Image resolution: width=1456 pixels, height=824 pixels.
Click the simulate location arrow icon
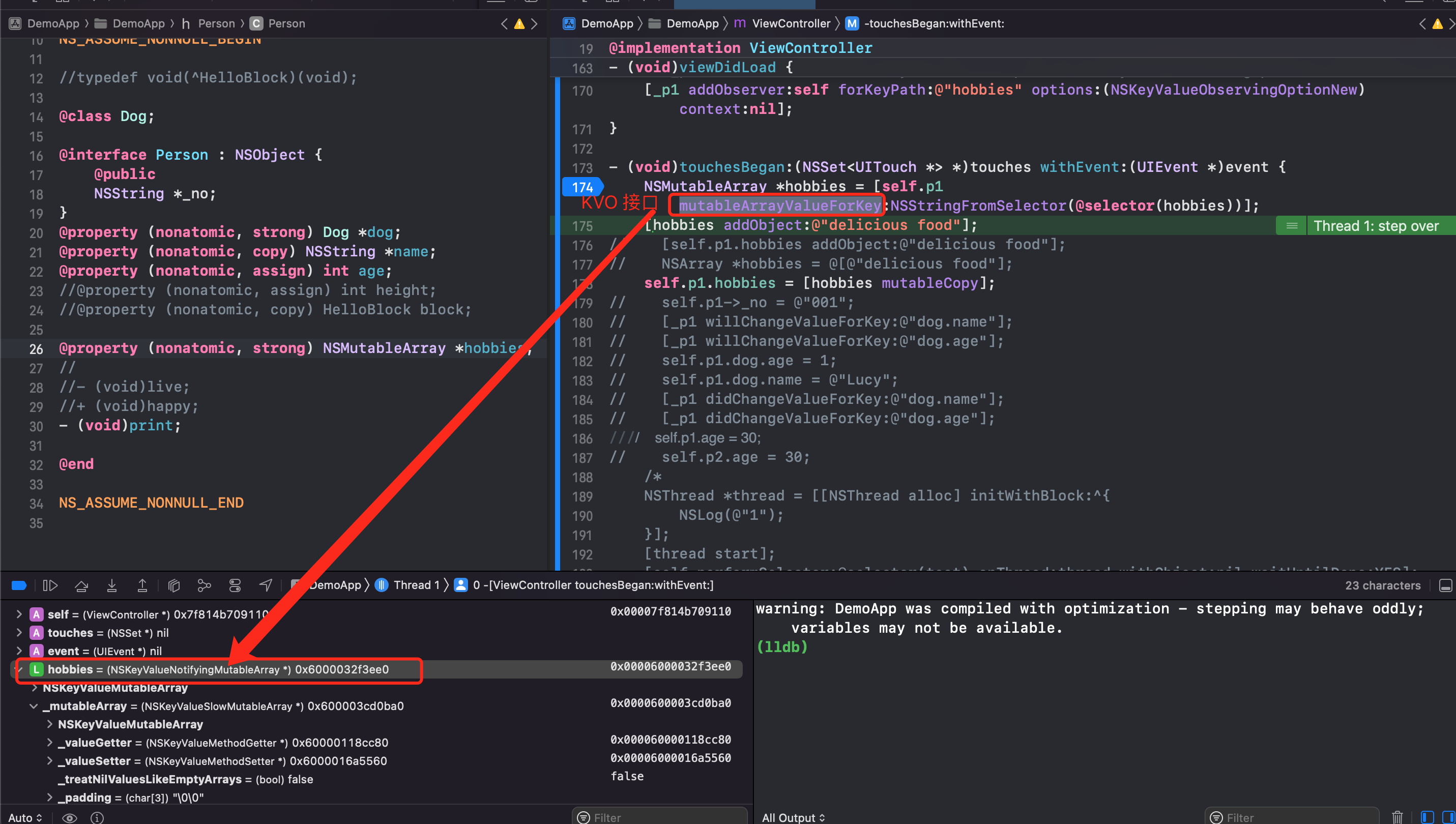tap(266, 585)
